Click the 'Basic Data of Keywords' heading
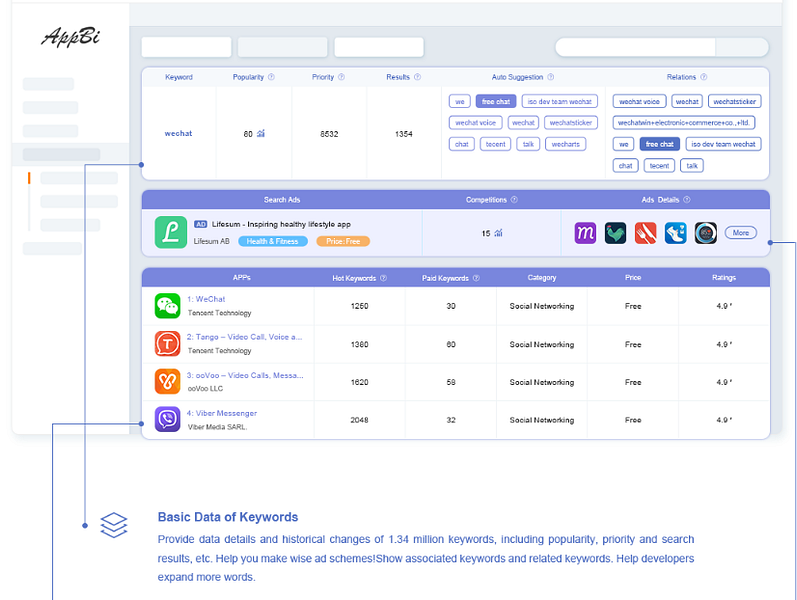Screen dimensions: 797x600 tap(228, 517)
